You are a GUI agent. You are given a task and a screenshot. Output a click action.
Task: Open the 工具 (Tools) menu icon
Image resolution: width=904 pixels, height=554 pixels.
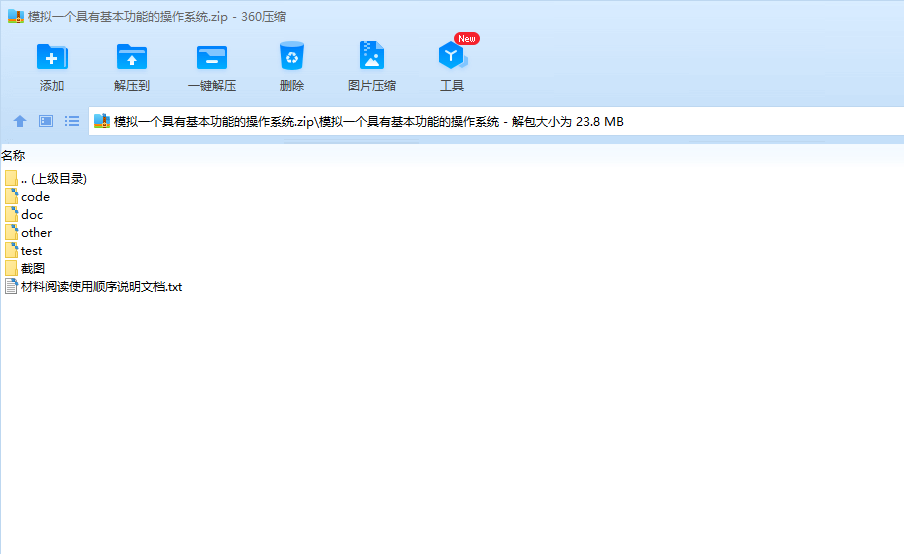[453, 56]
